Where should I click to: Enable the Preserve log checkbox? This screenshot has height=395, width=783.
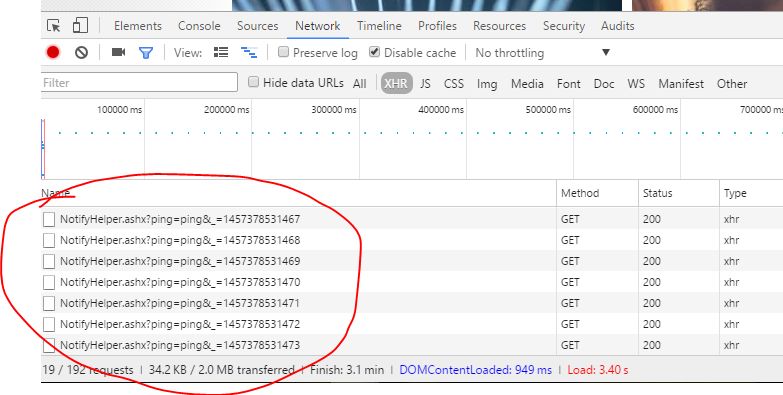click(283, 52)
